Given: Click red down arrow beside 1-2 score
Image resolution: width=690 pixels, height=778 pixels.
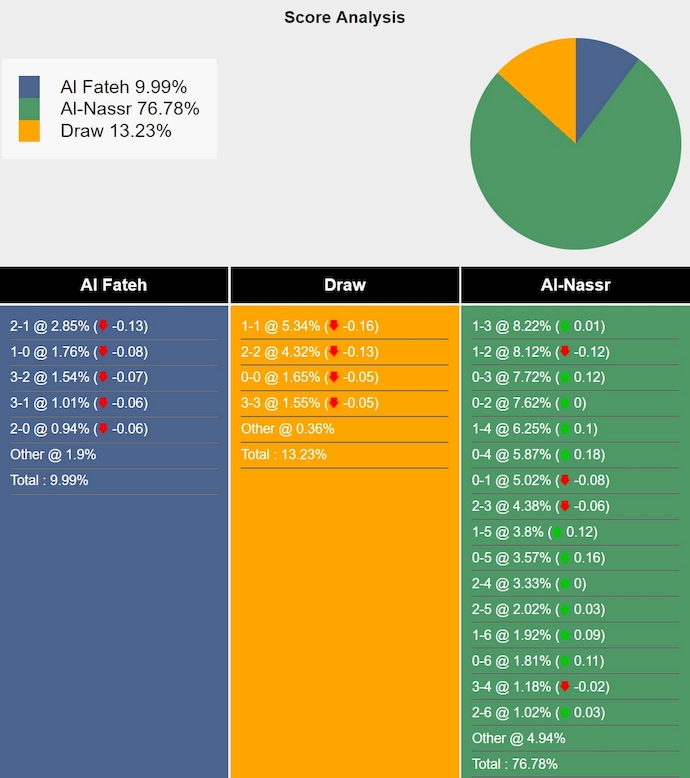Looking at the screenshot, I should [565, 352].
